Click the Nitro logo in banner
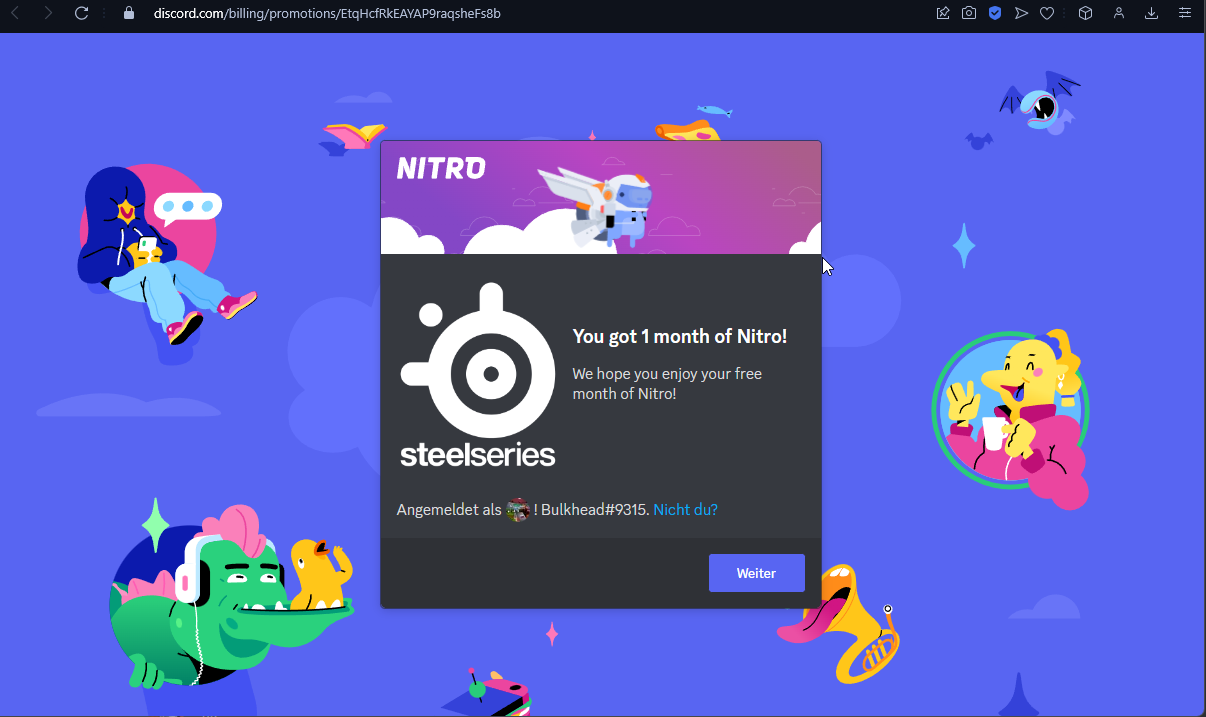Screen dimensions: 1206x717 441,168
